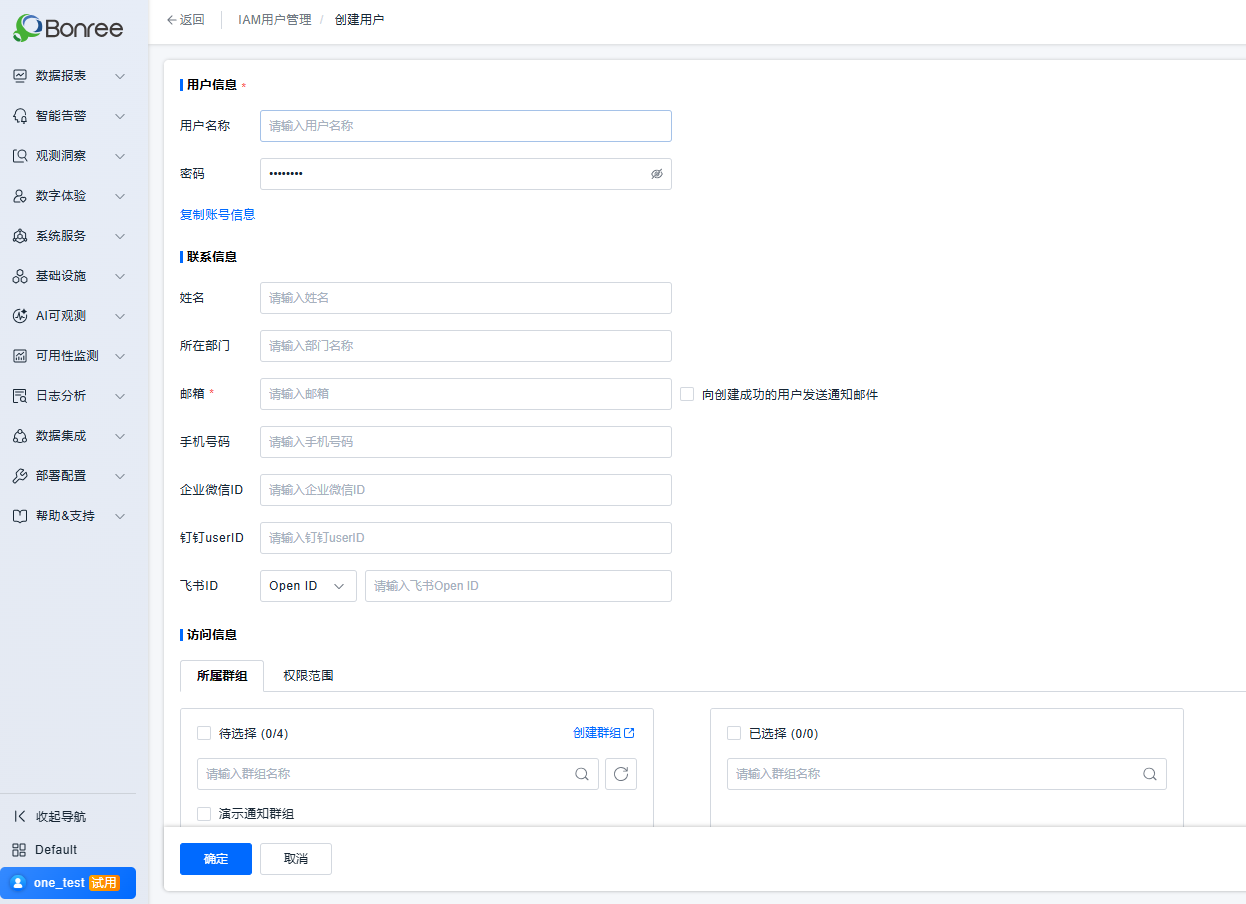
Task: Click the 邮箱 input field
Action: tap(466, 394)
